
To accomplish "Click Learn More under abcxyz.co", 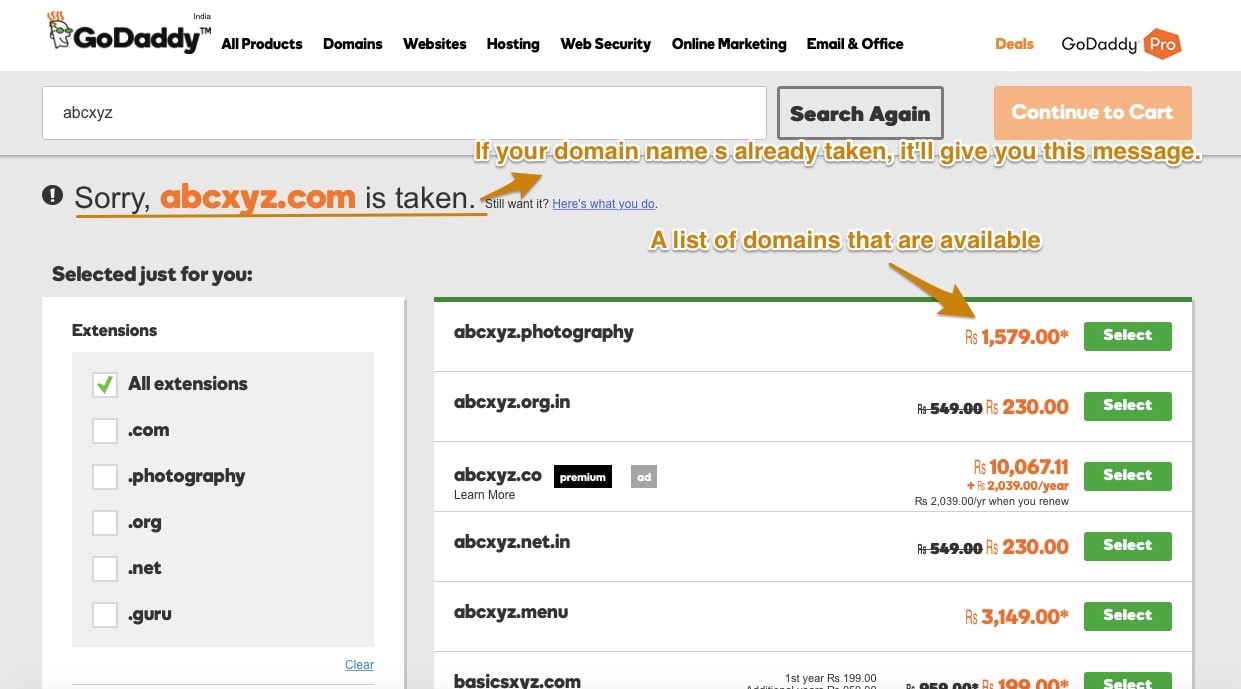I will tap(484, 495).
